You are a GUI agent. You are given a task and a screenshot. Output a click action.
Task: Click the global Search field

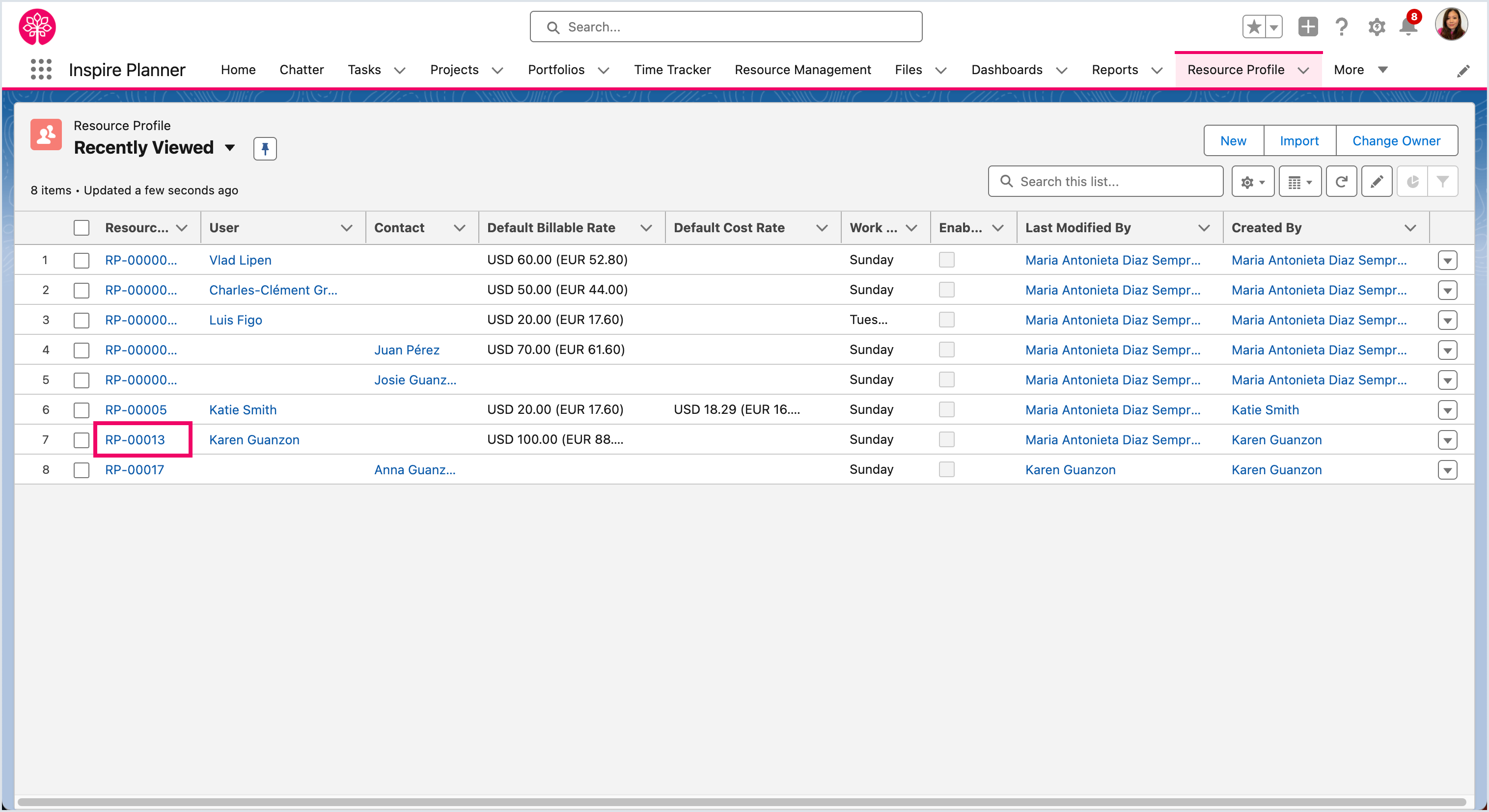click(726, 27)
